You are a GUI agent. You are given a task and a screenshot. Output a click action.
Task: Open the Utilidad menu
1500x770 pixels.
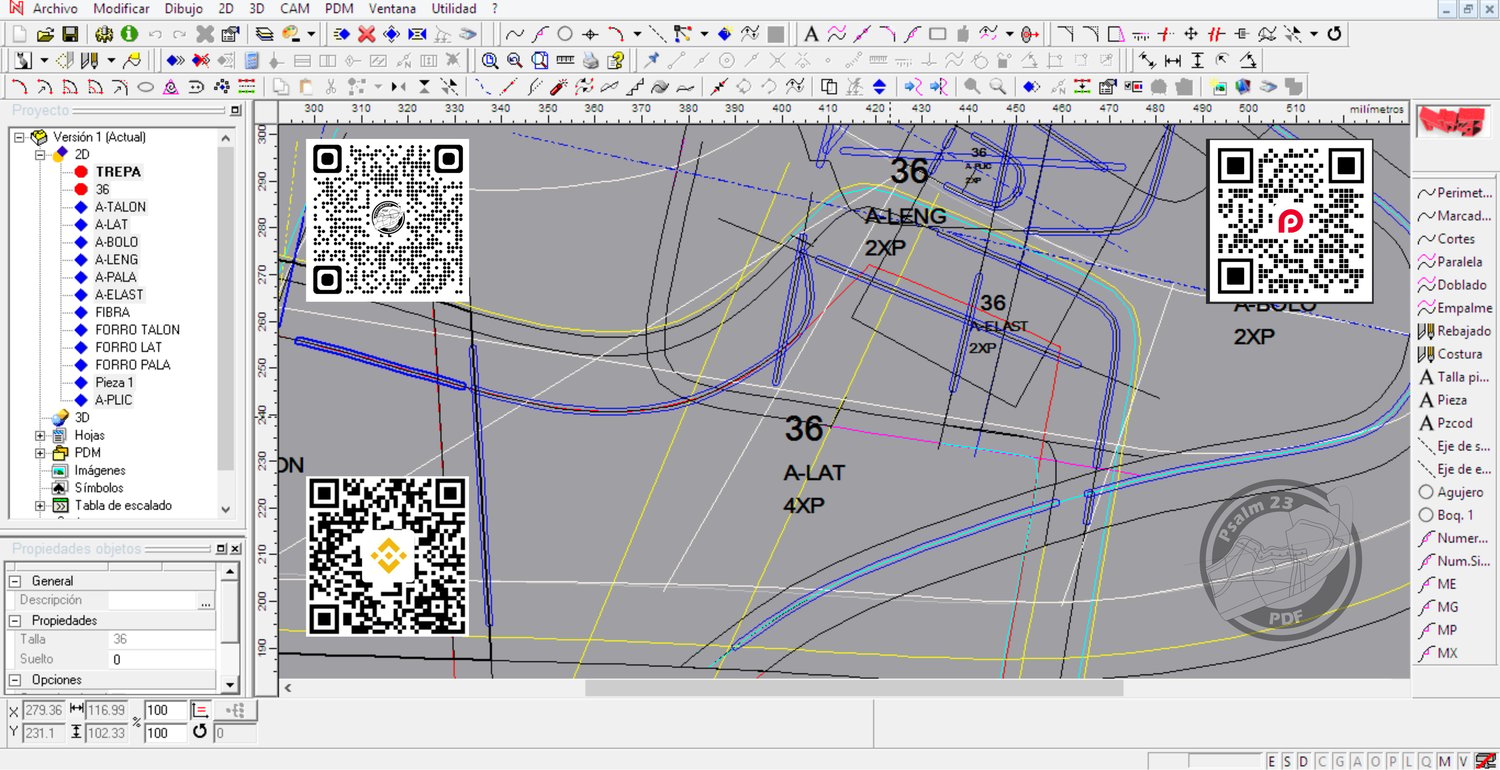[x=454, y=8]
